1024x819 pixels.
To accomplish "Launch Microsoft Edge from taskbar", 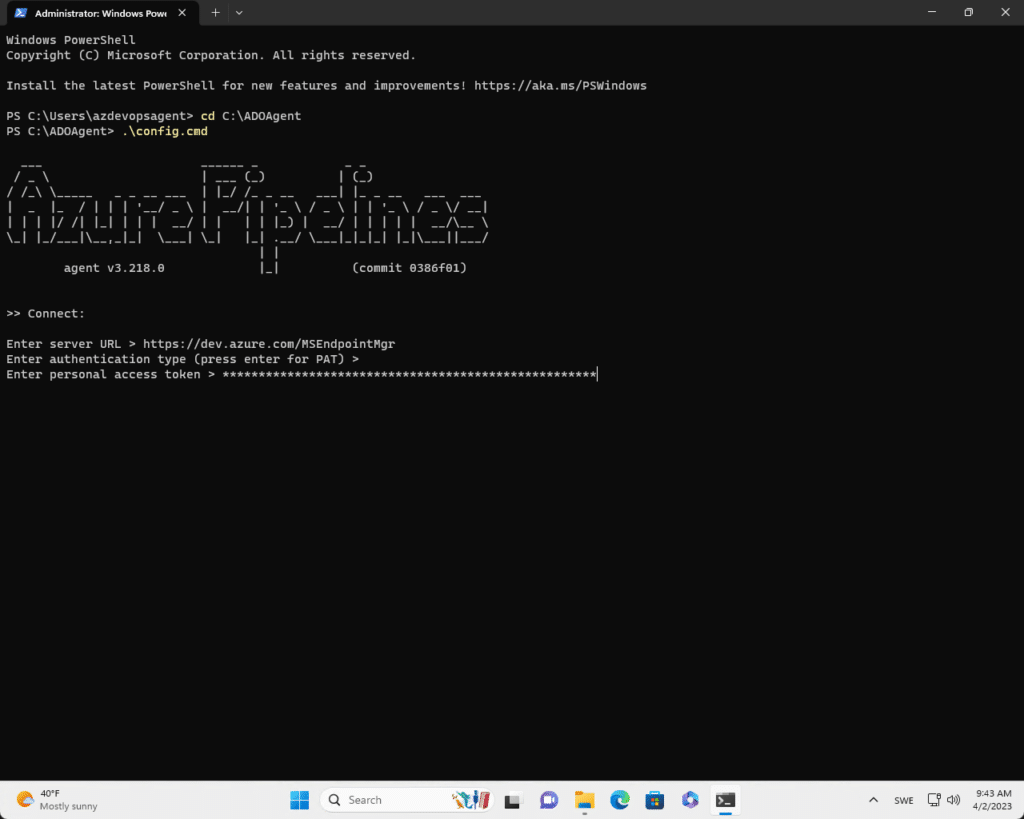I will tap(620, 800).
